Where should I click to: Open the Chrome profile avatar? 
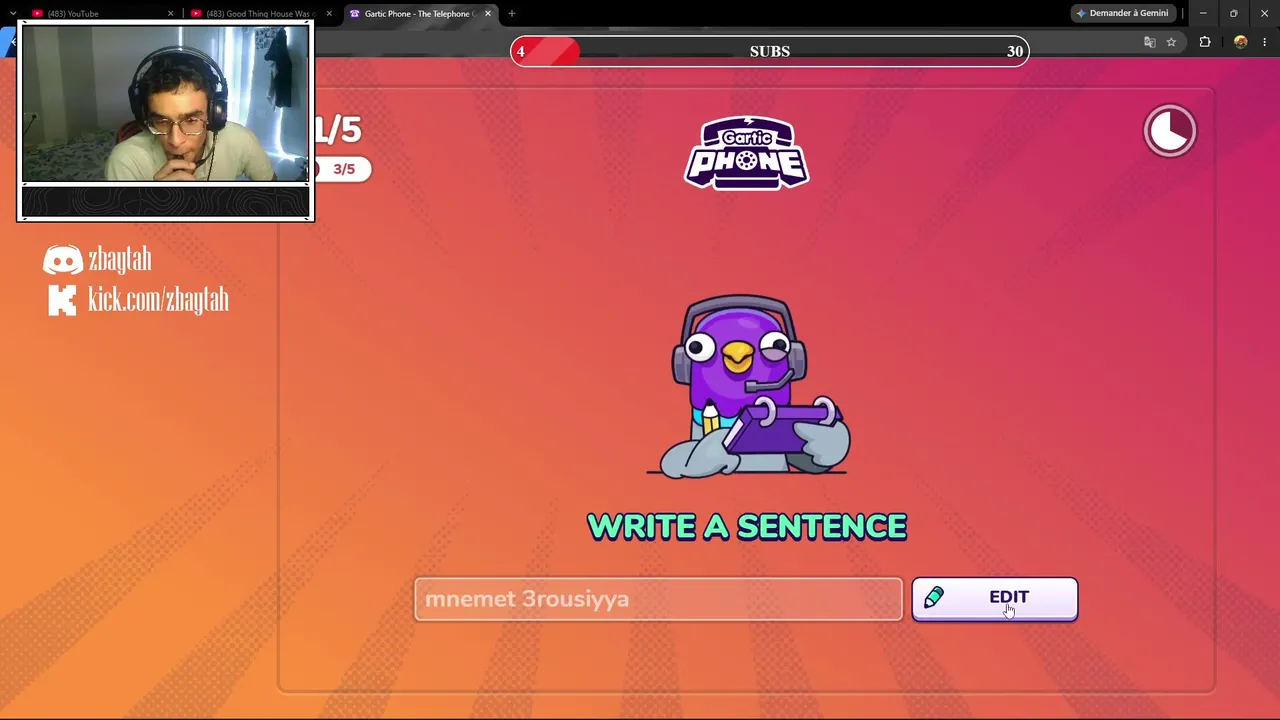pos(1241,42)
